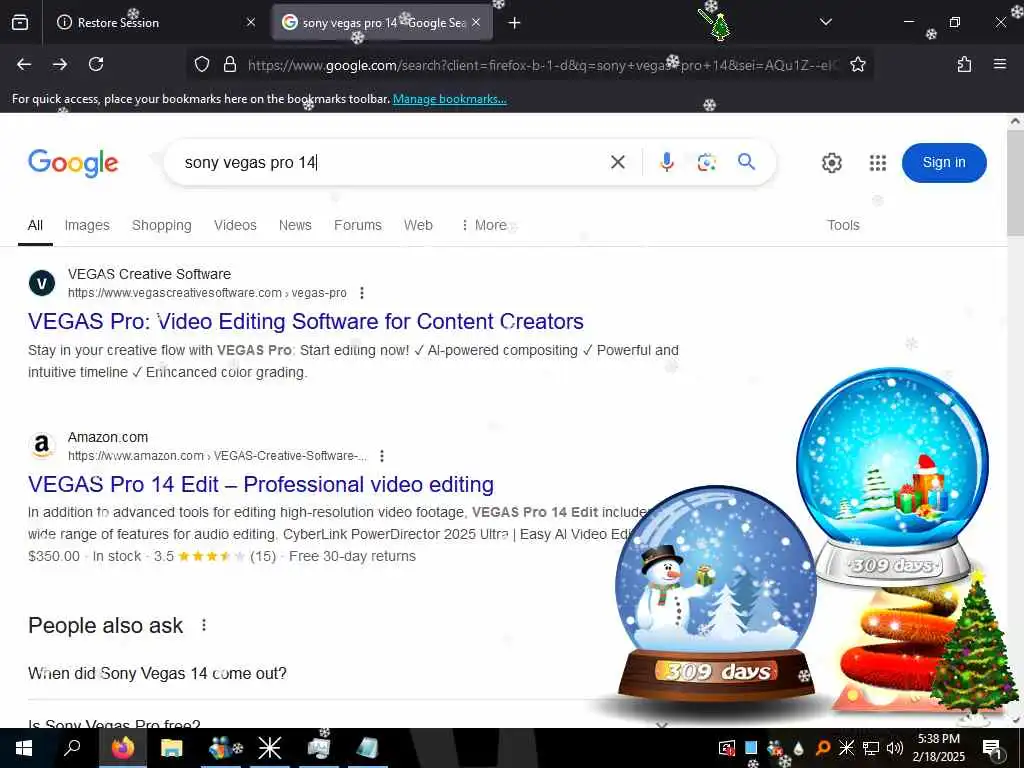Click the Sign in button

[944, 163]
